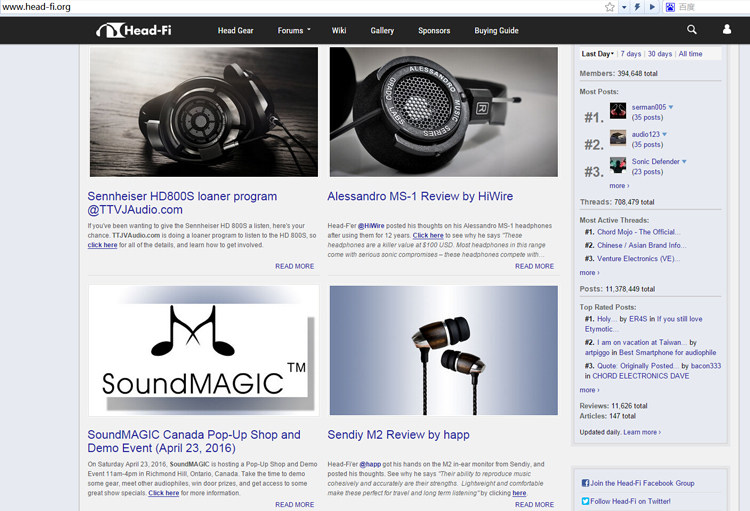
Task: Click 'here' link in Sendiy article
Action: point(519,493)
